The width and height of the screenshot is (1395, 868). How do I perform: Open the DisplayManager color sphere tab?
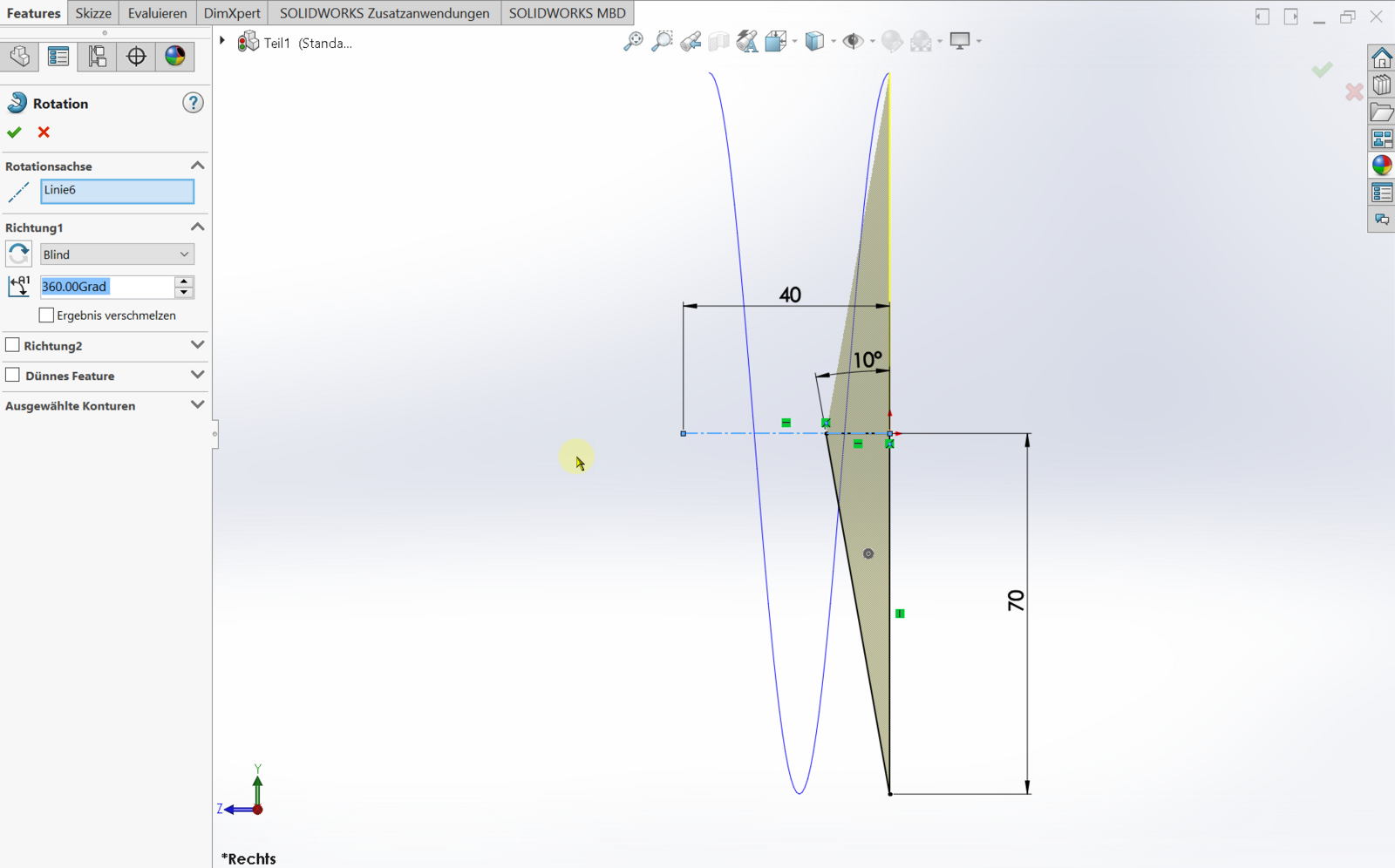175,57
